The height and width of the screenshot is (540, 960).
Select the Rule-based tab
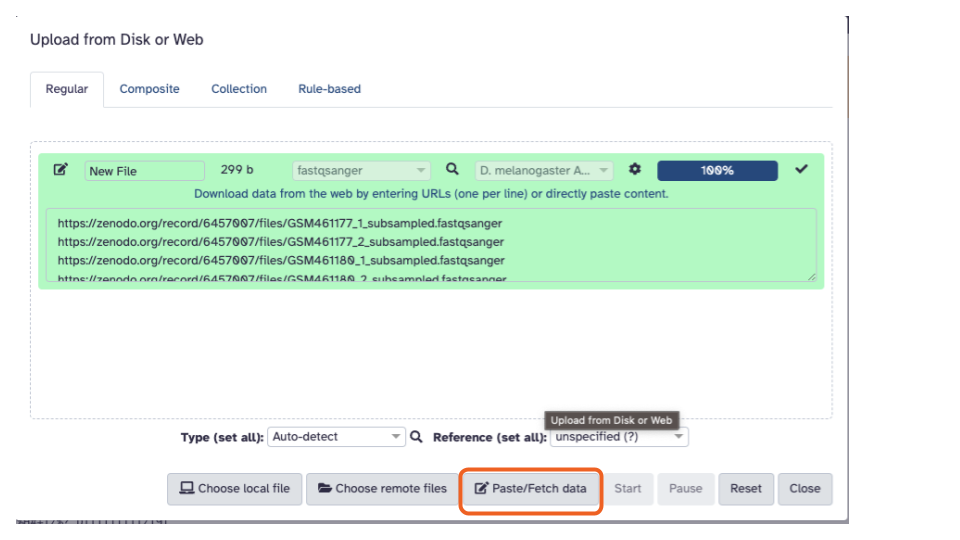tap(329, 89)
